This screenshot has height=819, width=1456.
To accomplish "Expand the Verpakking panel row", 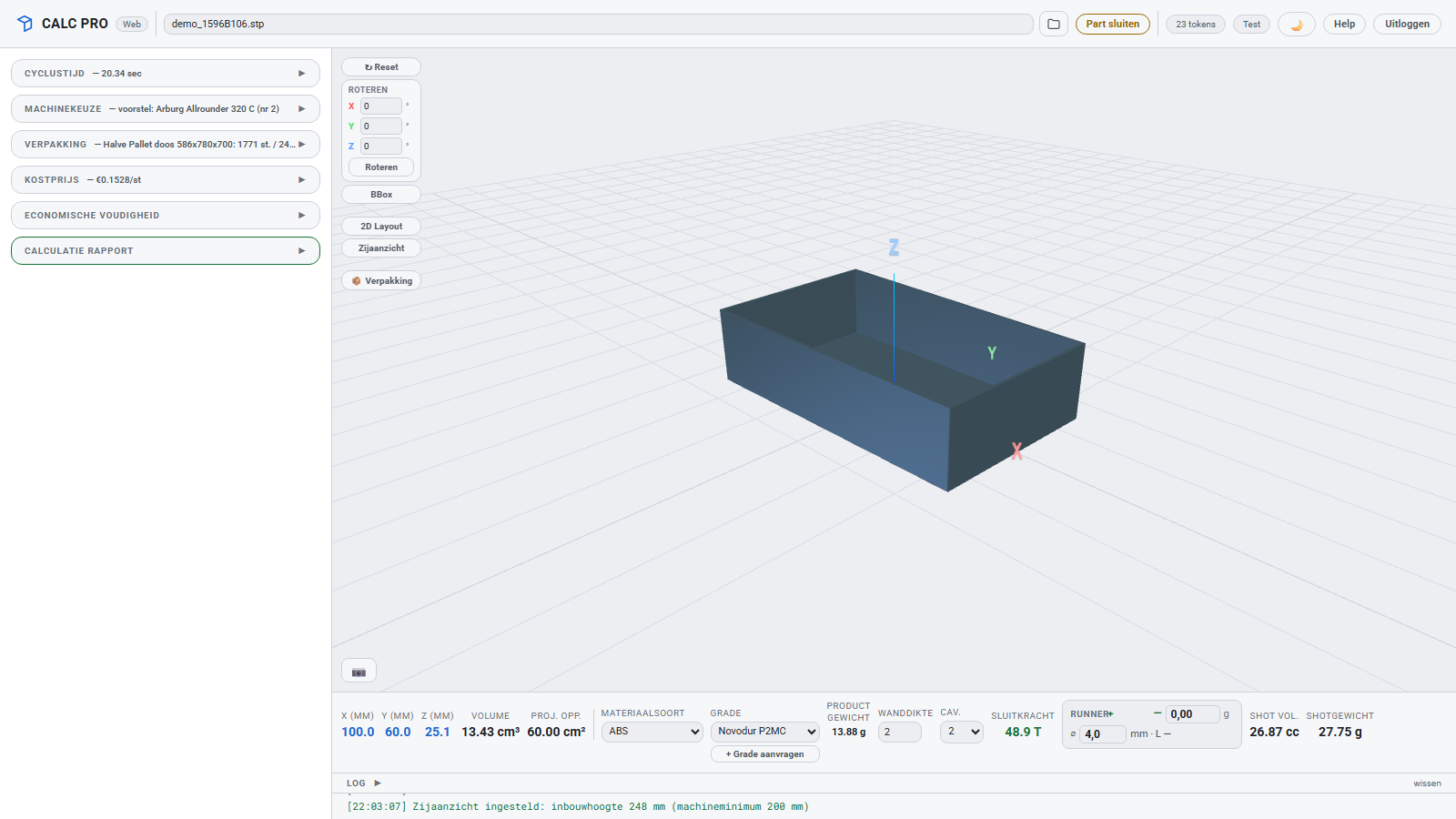I will (166, 144).
